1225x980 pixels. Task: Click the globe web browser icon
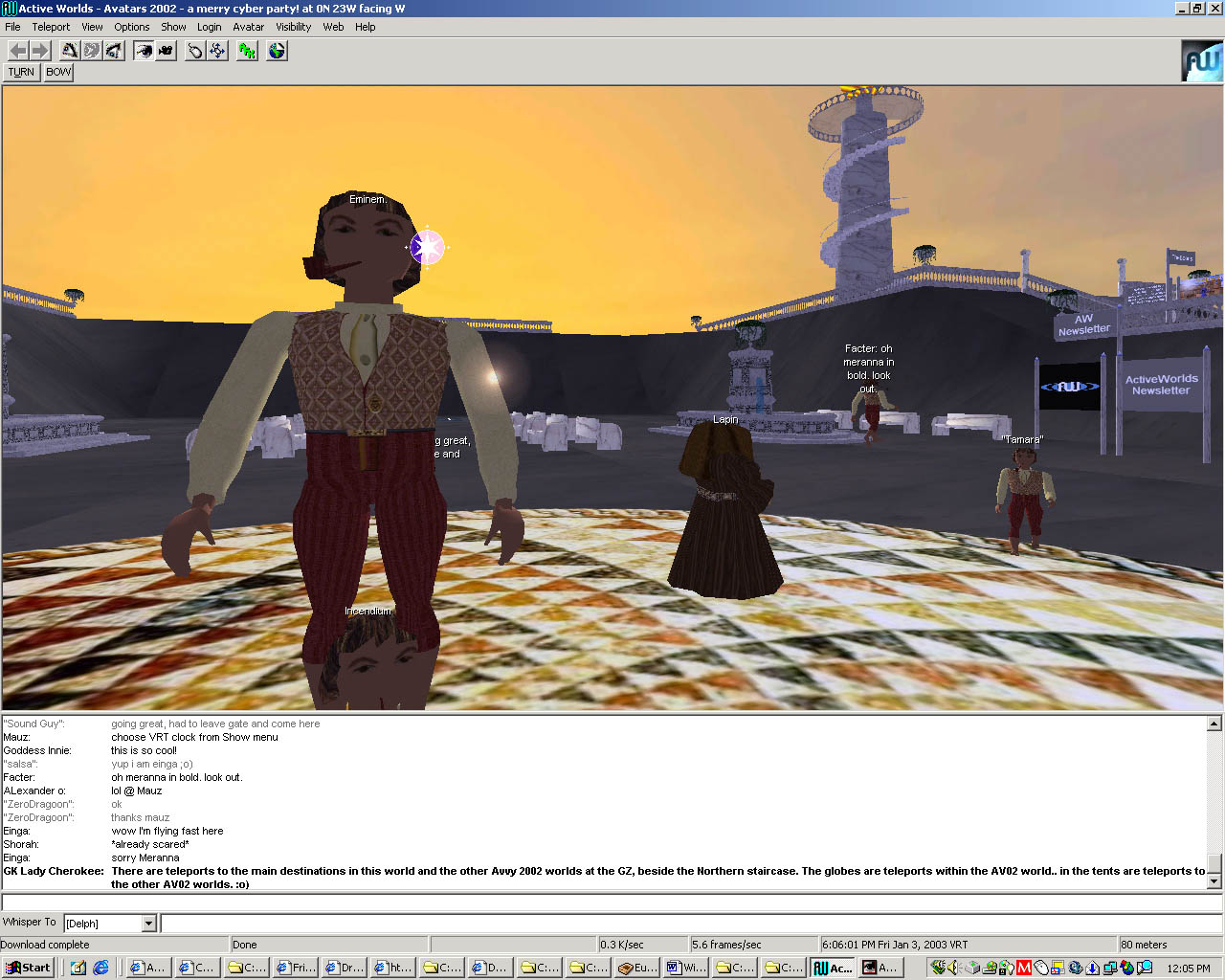[x=277, y=51]
